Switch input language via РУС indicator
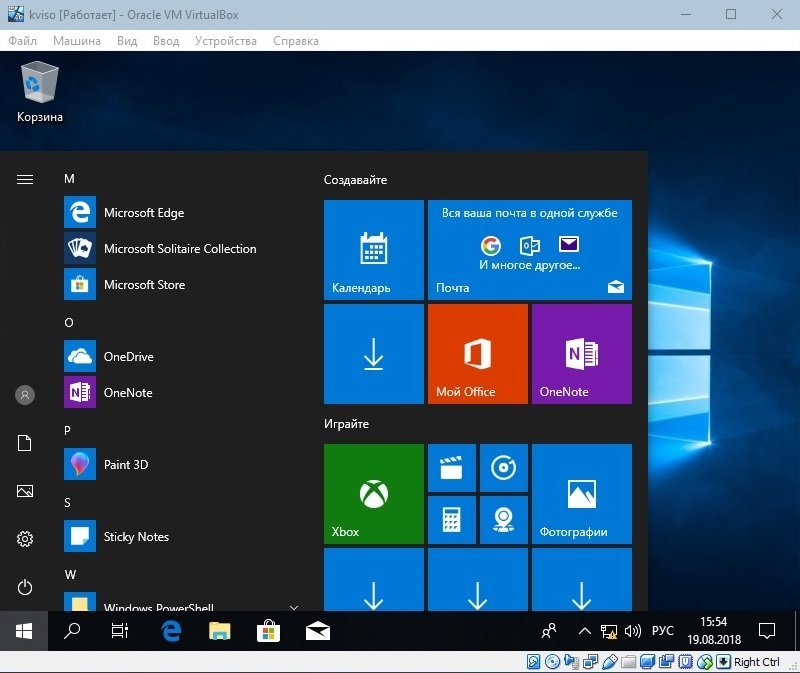This screenshot has width=800, height=673. point(662,631)
